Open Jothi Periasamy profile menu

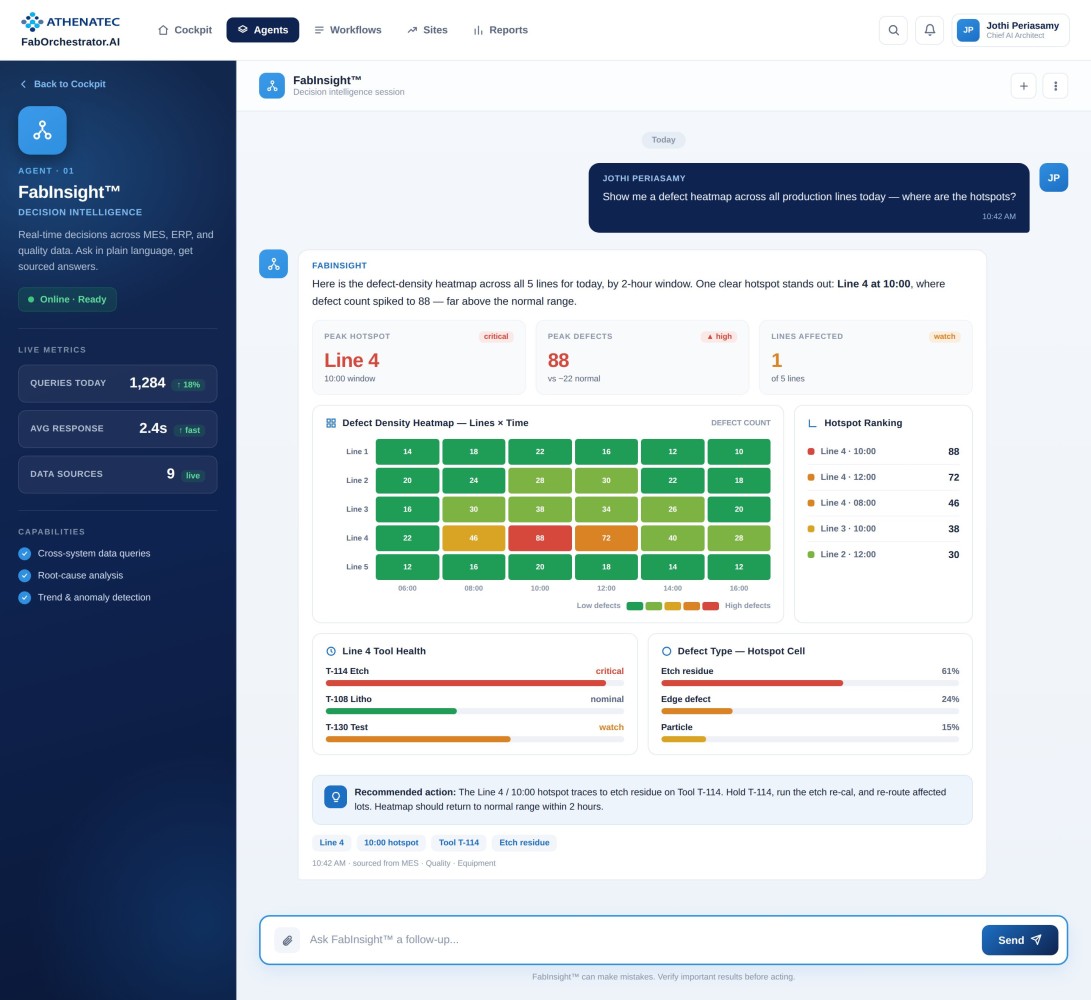point(1010,31)
